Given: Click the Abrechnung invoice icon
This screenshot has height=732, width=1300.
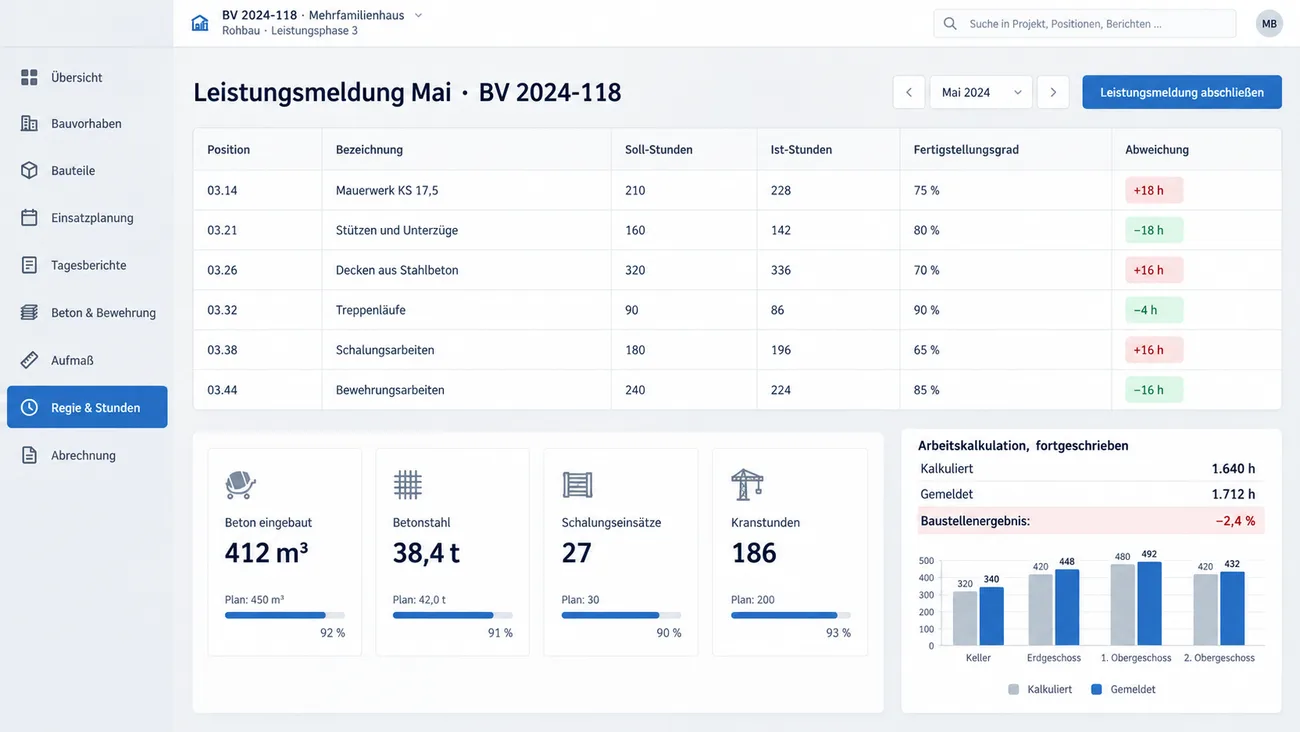Looking at the screenshot, I should [29, 455].
